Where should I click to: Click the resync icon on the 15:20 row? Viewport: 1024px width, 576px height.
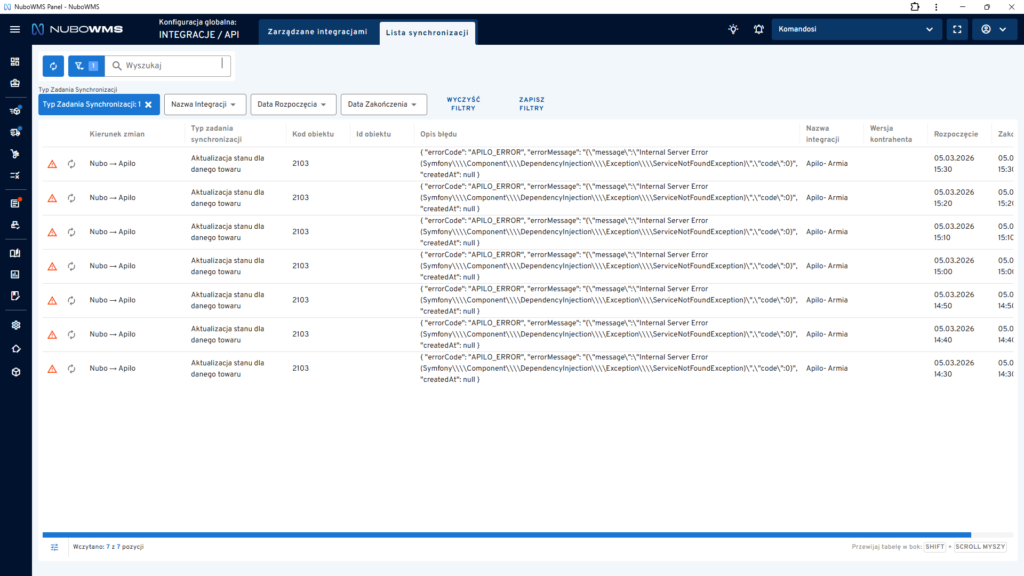pos(71,198)
